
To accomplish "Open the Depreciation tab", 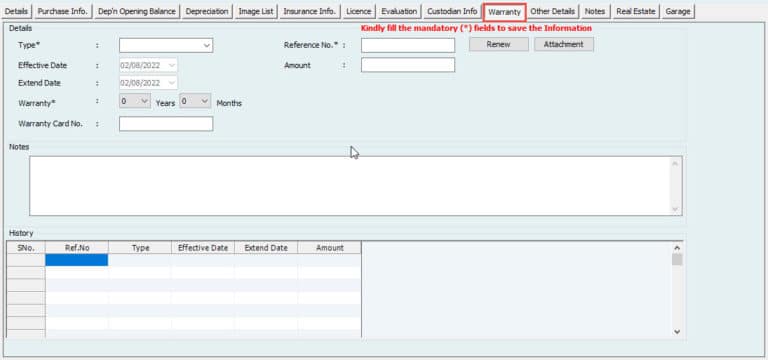I will click(x=207, y=11).
